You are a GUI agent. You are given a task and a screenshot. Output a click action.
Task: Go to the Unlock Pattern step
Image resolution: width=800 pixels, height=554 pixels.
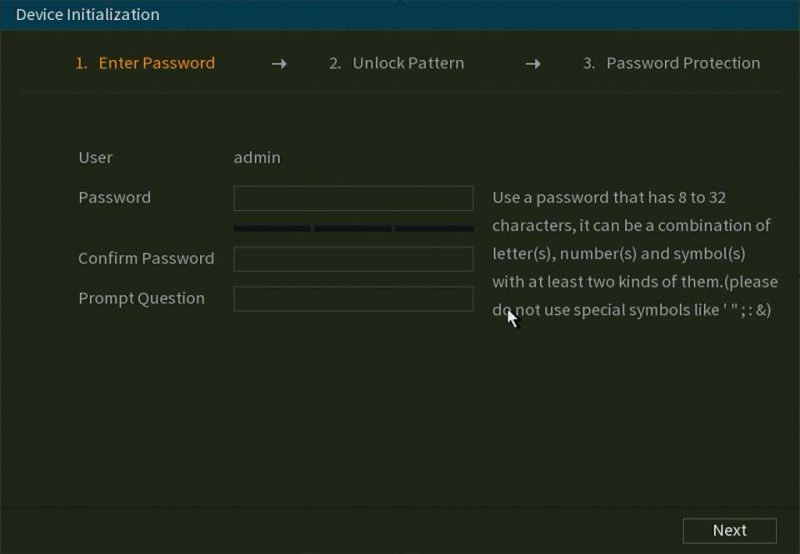click(x=397, y=63)
